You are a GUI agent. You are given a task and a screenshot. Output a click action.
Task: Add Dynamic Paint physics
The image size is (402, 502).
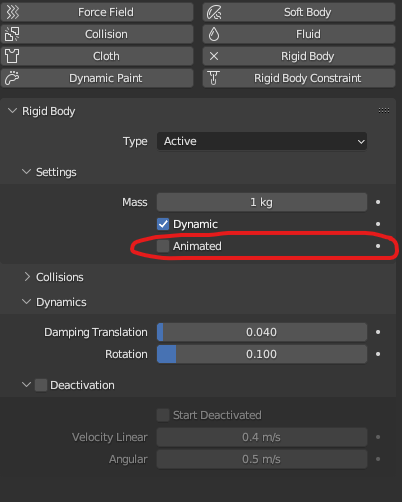[x=97, y=78]
